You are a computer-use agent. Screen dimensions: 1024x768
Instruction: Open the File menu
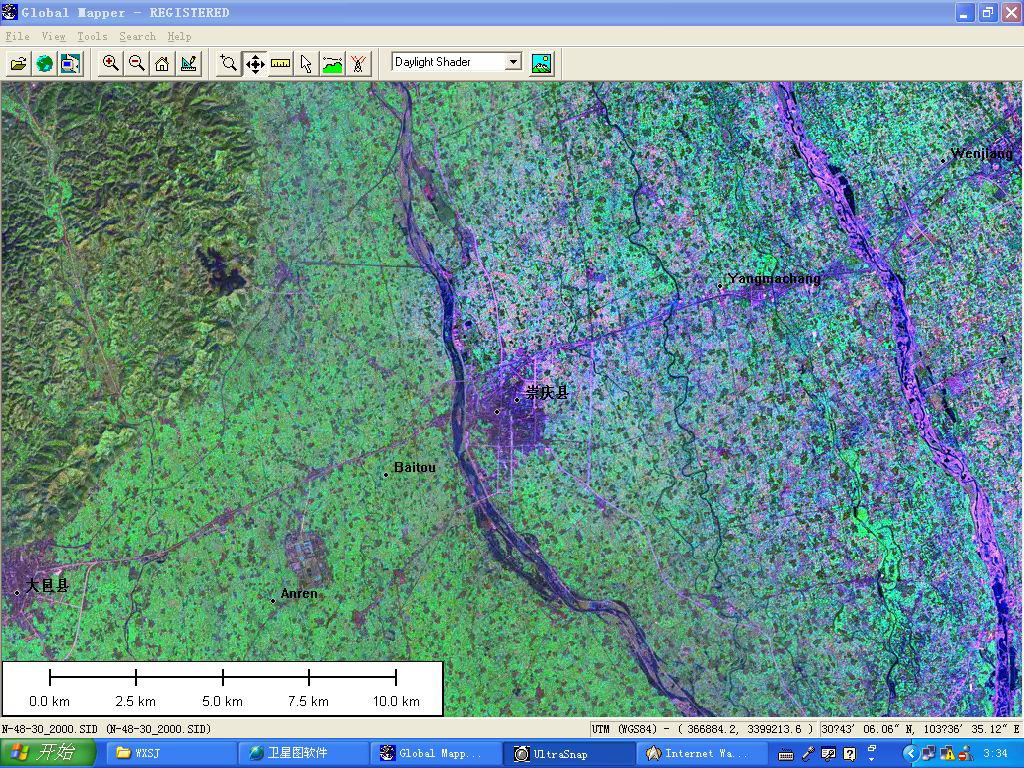coord(17,36)
